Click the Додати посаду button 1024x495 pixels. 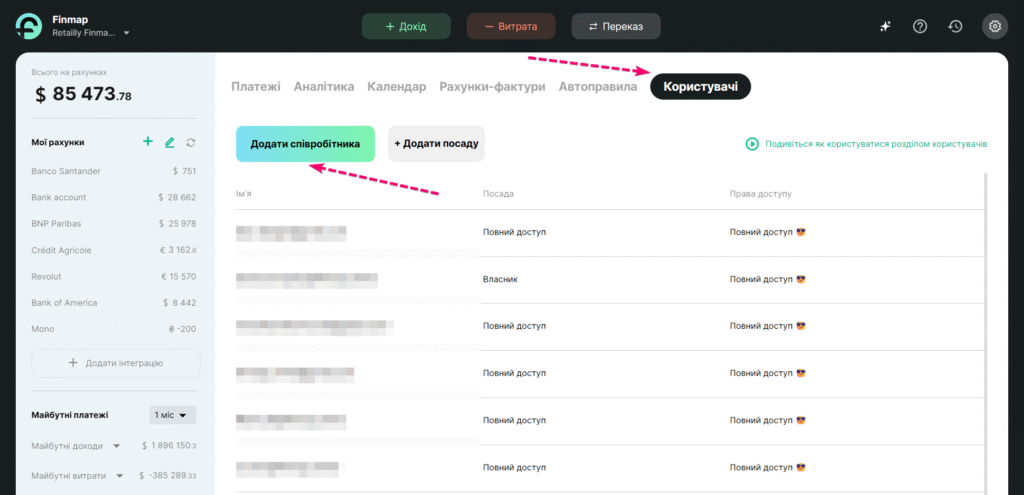(436, 144)
